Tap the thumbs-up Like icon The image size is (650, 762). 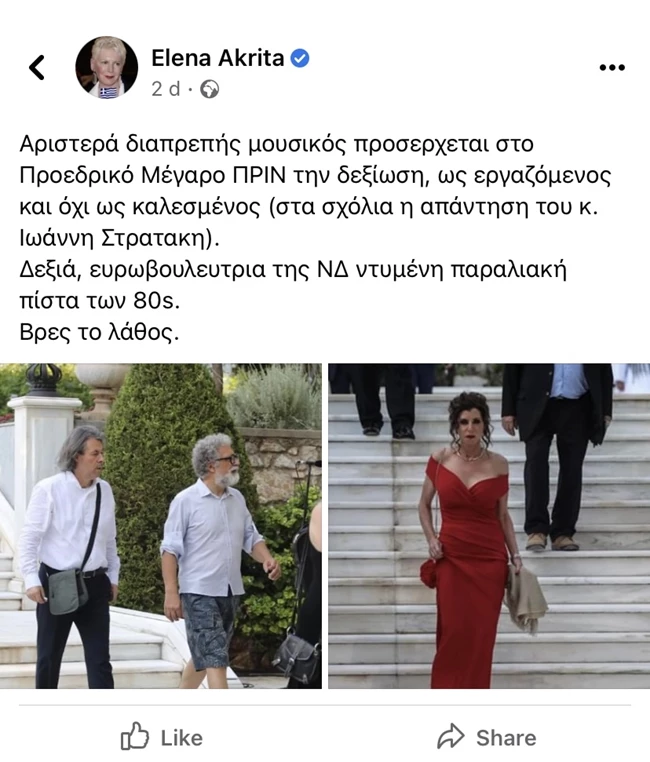tap(135, 735)
